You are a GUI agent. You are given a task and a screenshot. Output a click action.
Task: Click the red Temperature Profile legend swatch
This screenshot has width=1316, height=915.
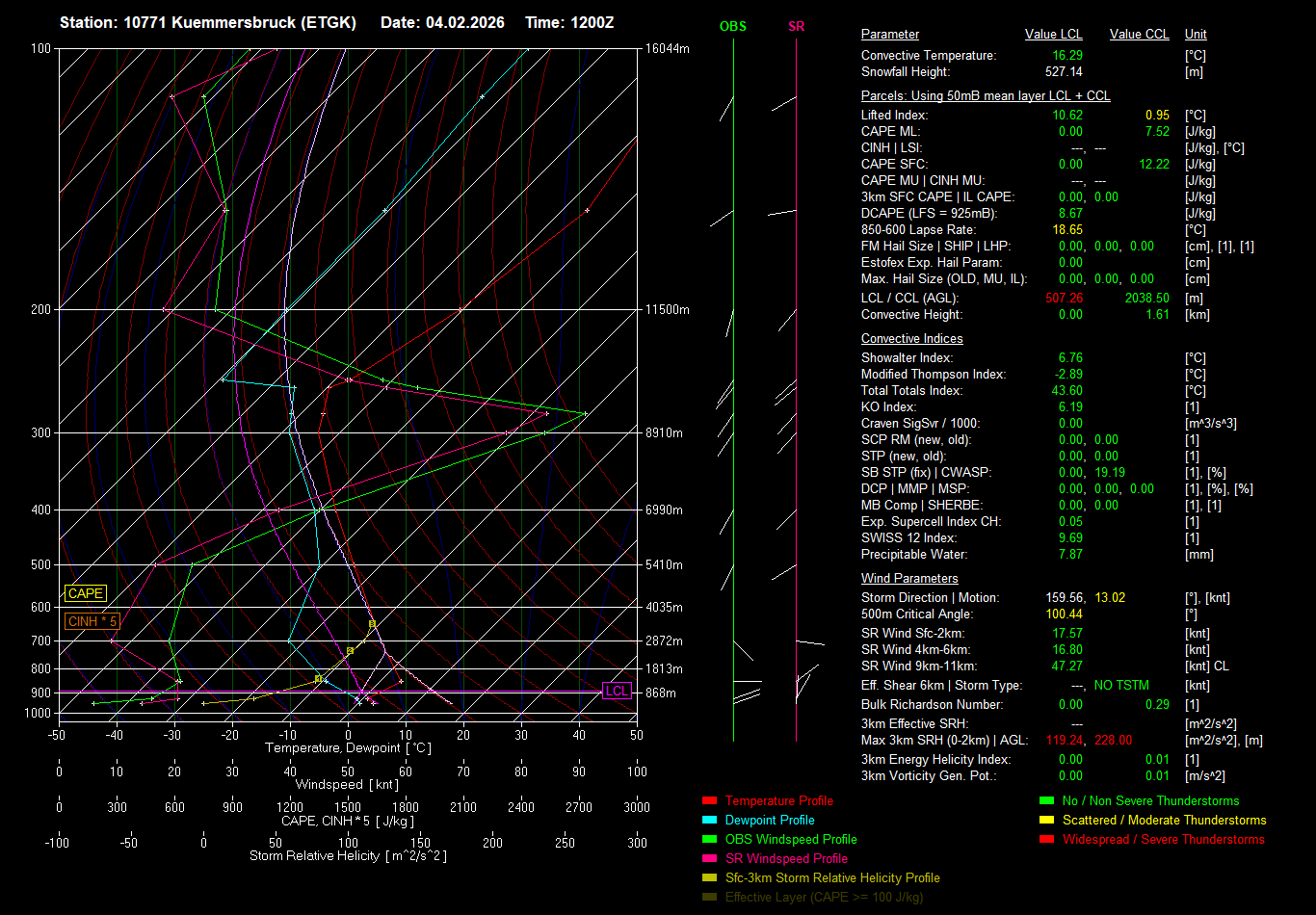click(x=709, y=801)
